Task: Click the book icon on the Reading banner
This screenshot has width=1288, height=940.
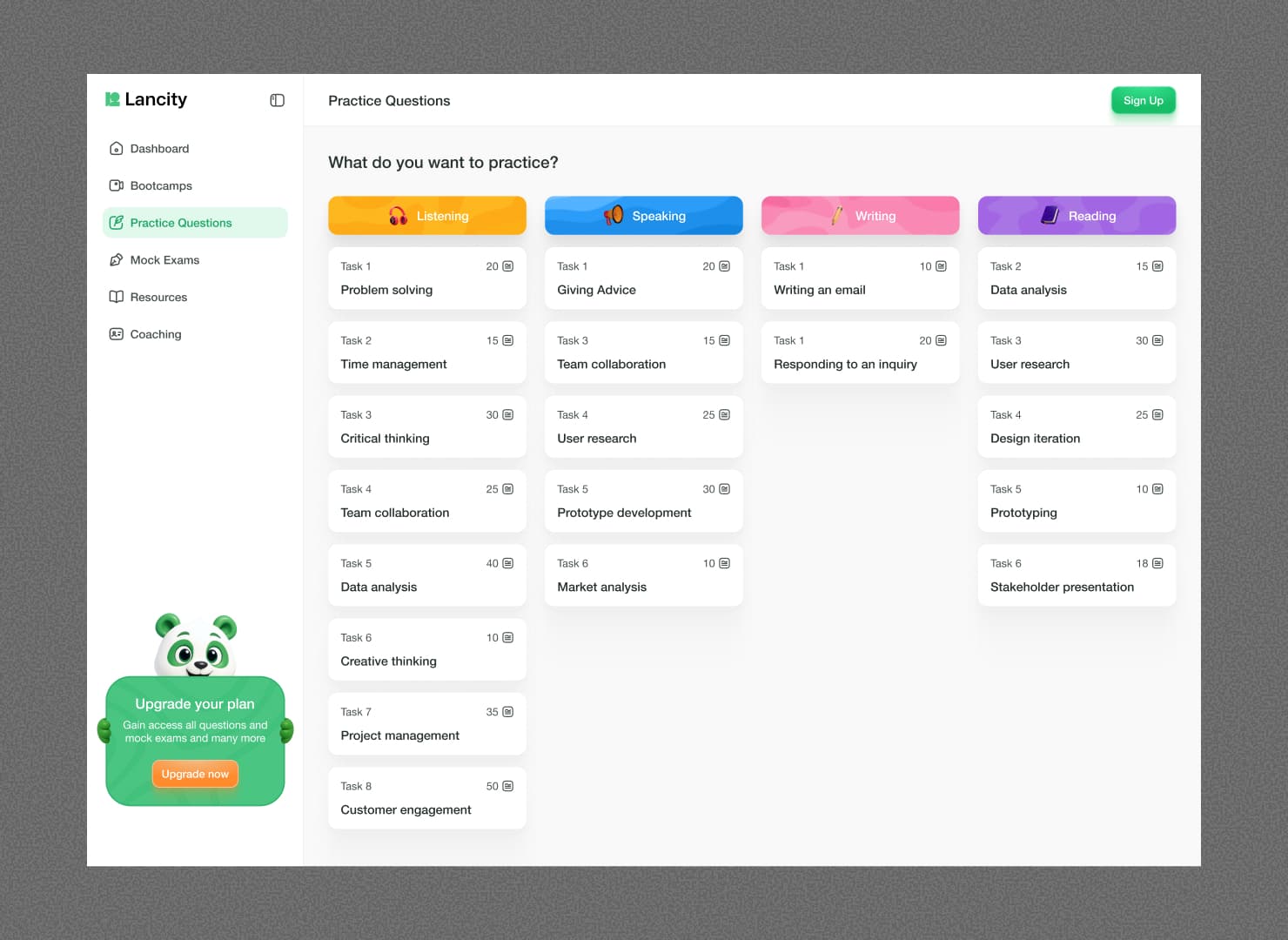Action: (x=1048, y=216)
